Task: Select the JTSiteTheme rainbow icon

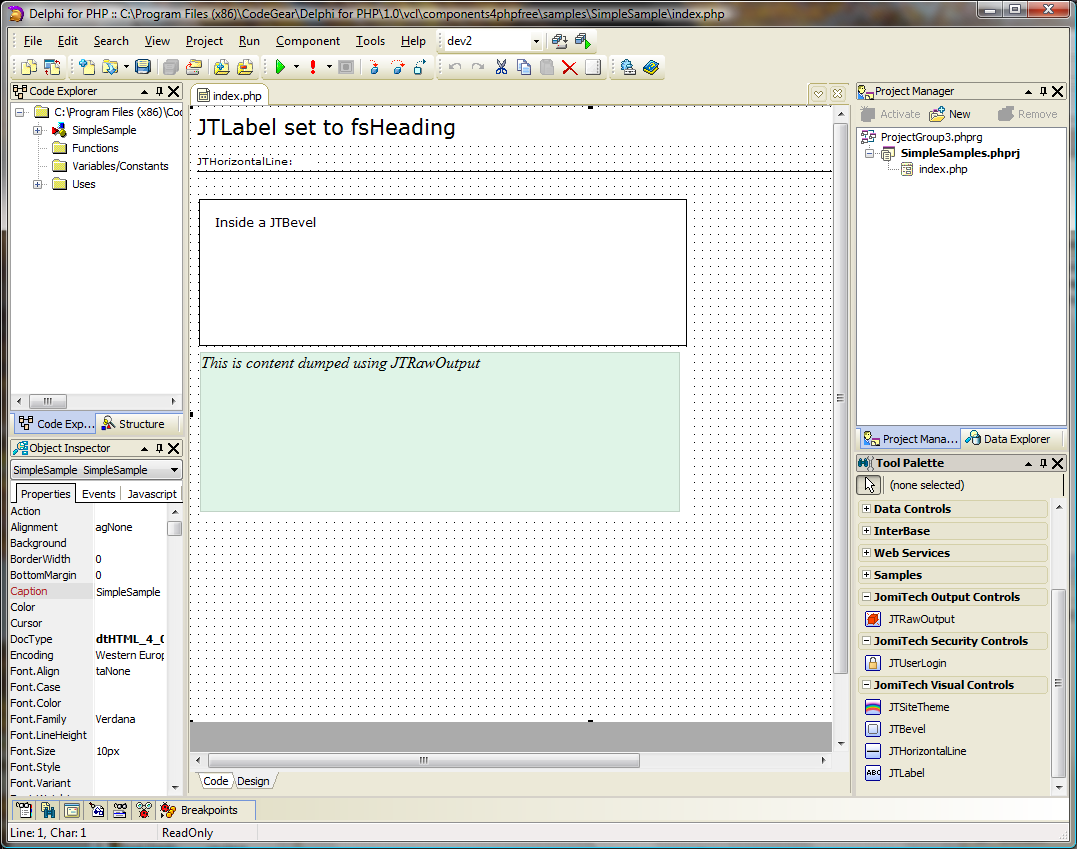Action: [x=873, y=707]
